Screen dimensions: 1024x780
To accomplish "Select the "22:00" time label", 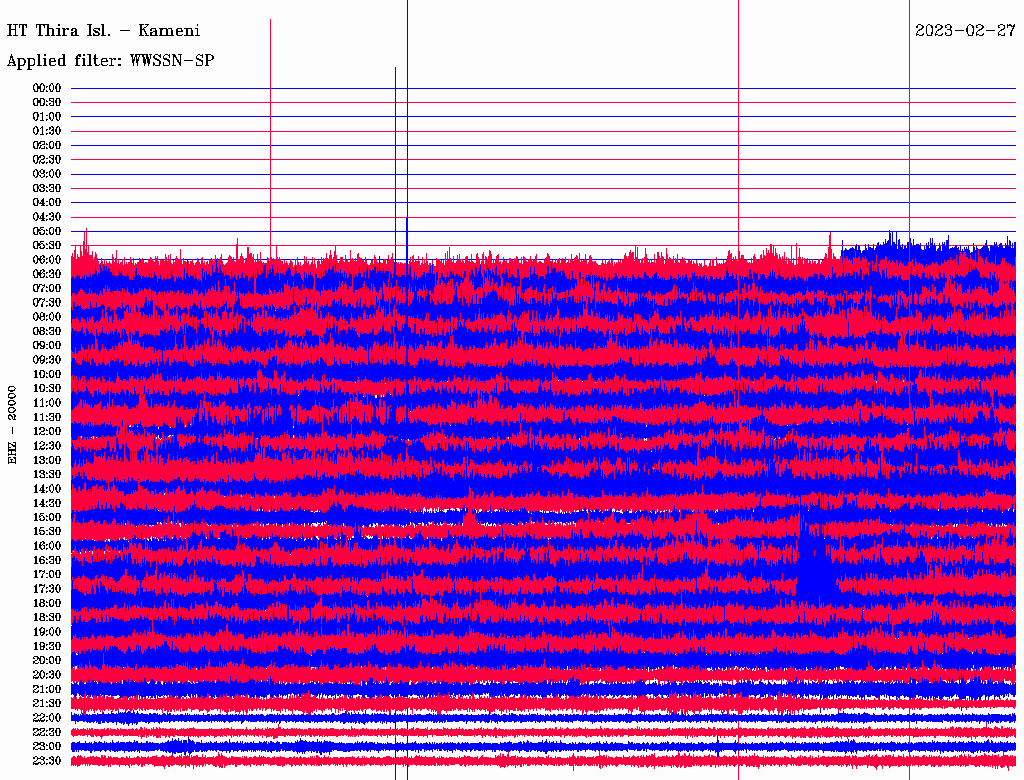I will (x=47, y=718).
